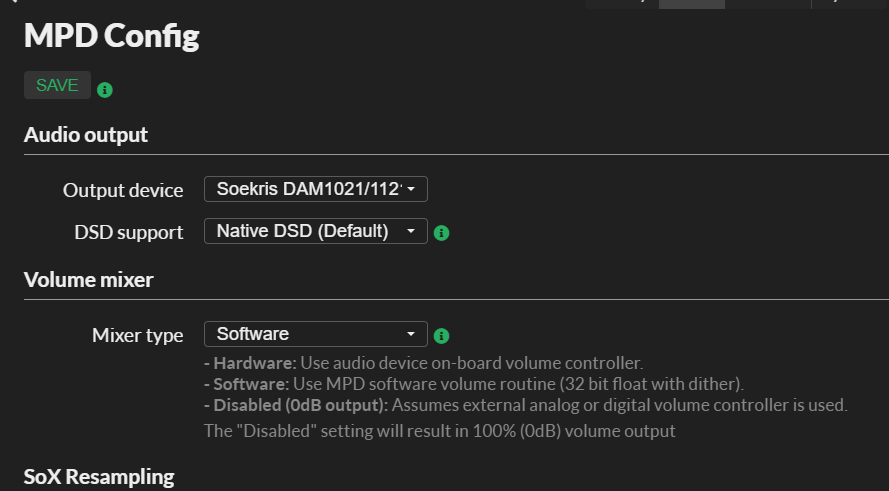Viewport: 889px width, 491px height.
Task: Click the Mixer type field label
Action: tap(138, 335)
